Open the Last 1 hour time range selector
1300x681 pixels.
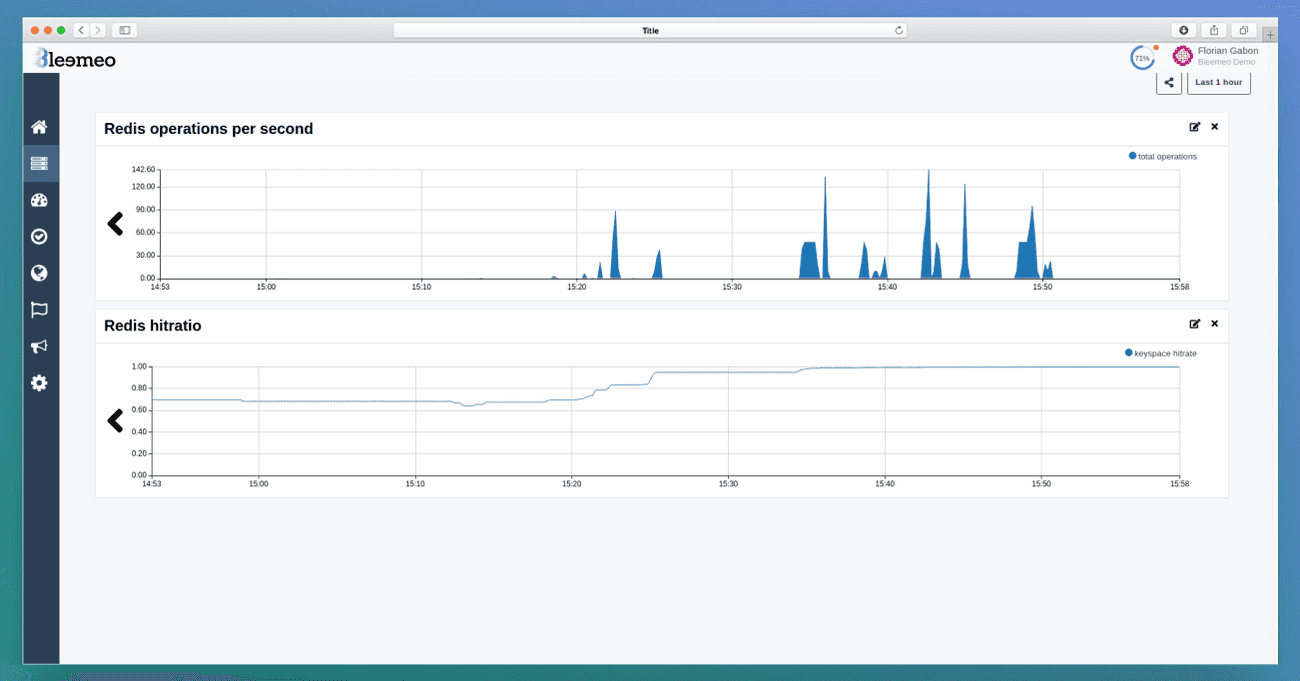point(1218,82)
